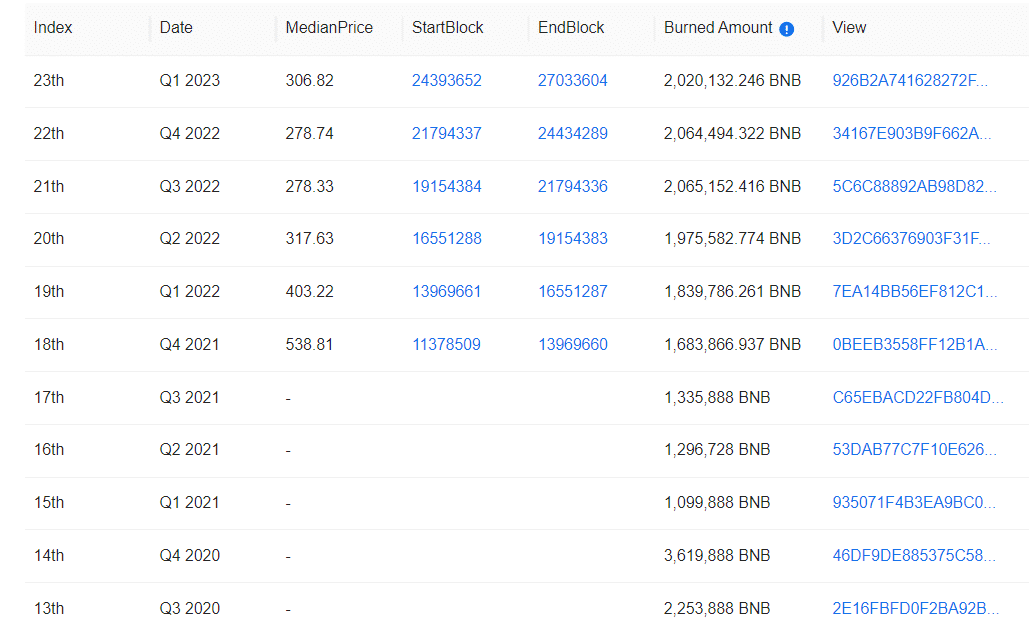Select median price 306.82
Viewport: 1029px width, 630px height.
pos(309,81)
